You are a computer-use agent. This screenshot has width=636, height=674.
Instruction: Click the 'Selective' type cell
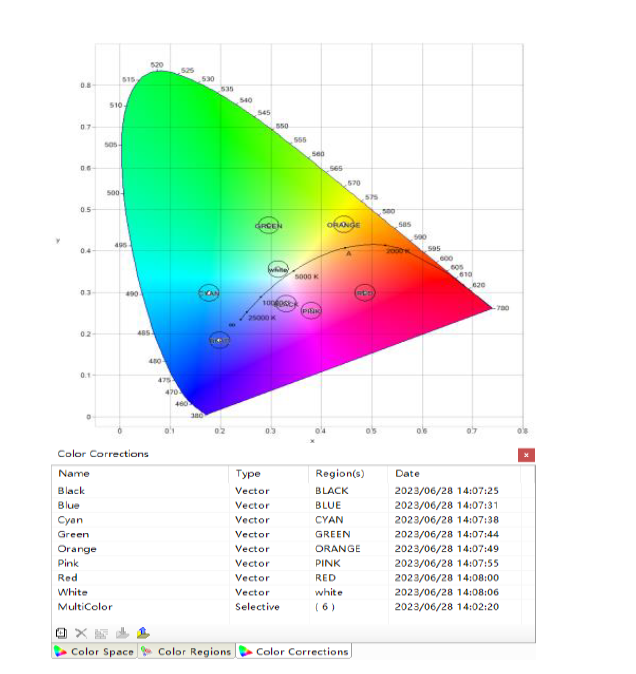point(257,607)
